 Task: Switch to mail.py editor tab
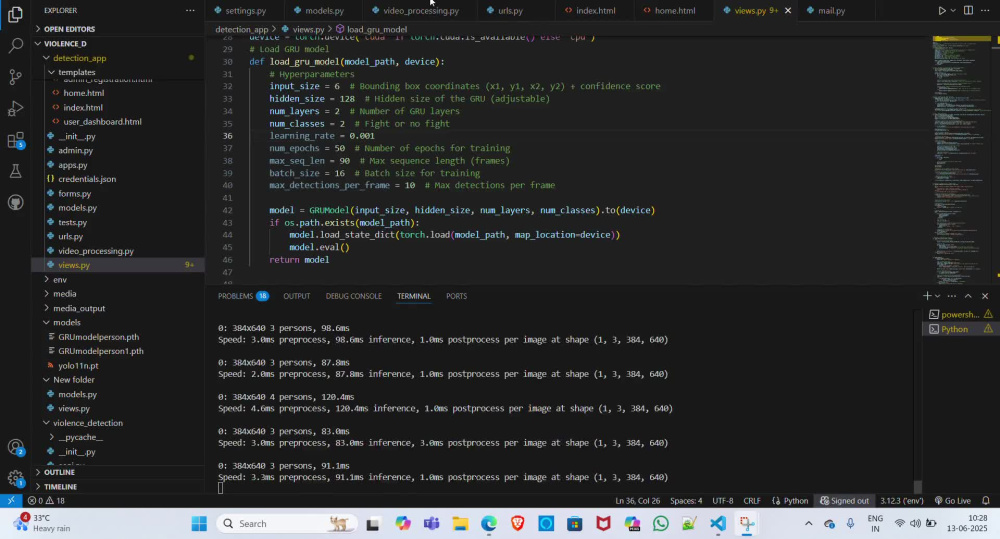831,10
